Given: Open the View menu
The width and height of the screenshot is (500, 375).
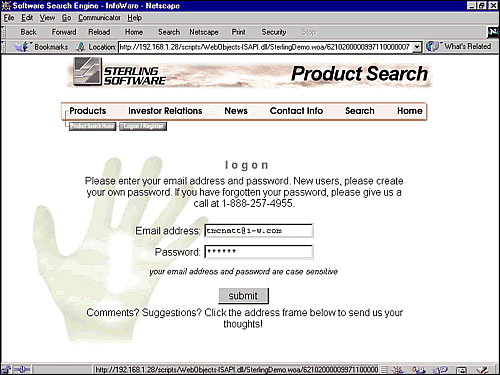Looking at the screenshot, I should tap(47, 18).
